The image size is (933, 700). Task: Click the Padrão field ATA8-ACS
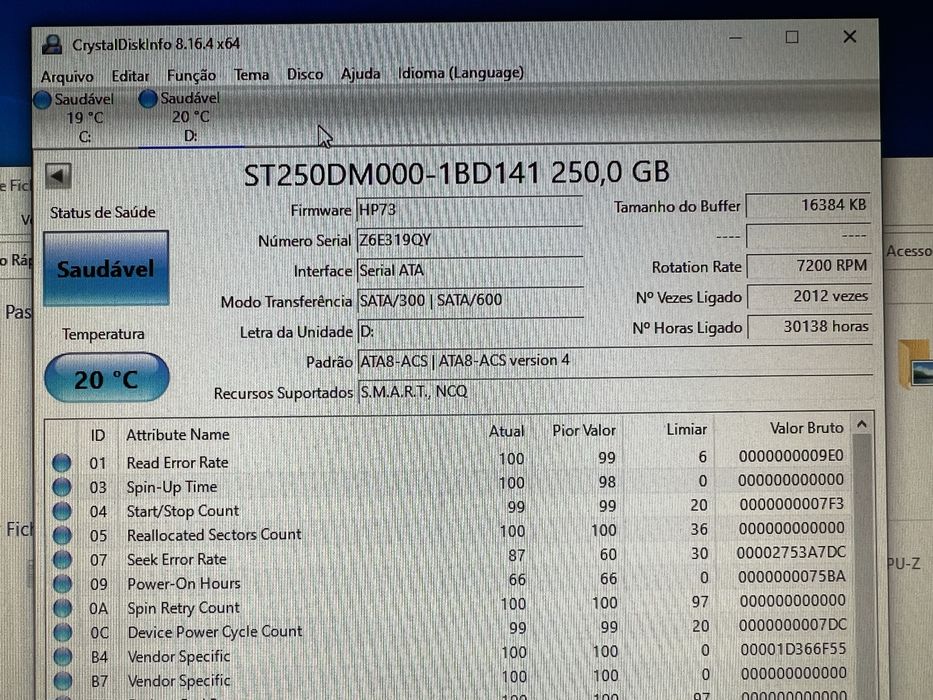[615, 361]
